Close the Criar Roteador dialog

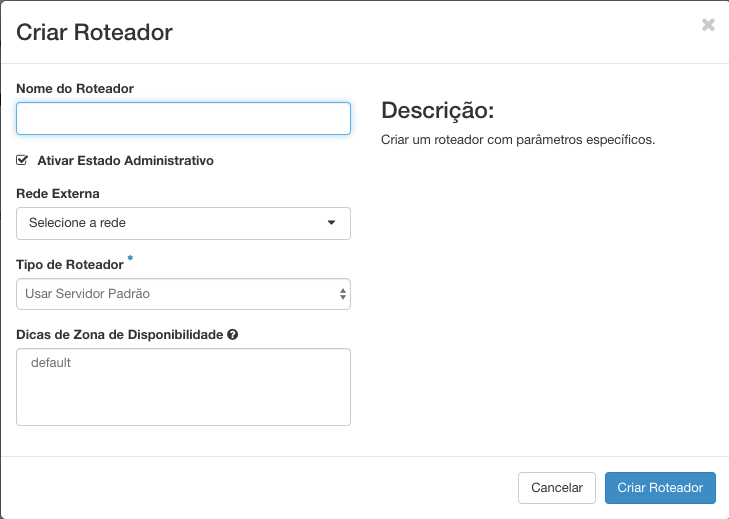tap(708, 25)
